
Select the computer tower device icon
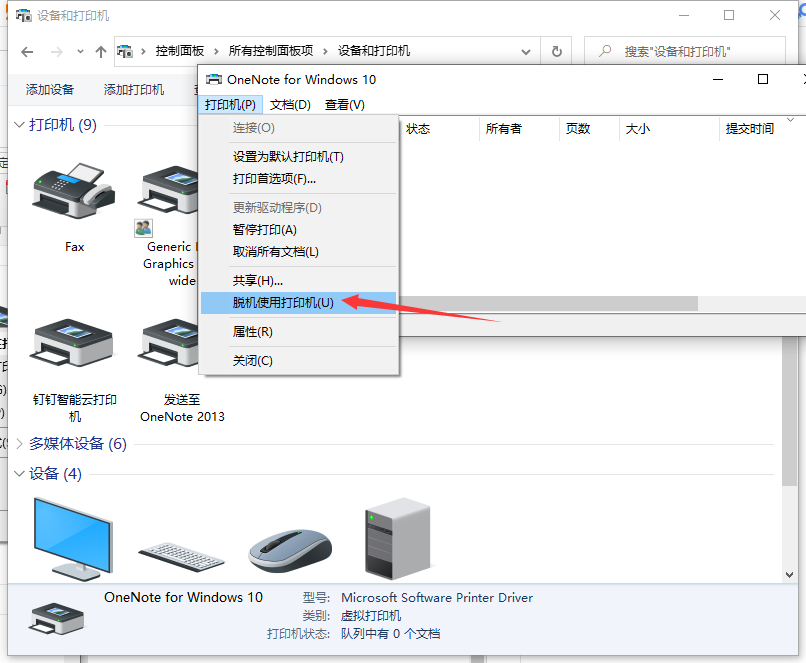click(x=397, y=538)
